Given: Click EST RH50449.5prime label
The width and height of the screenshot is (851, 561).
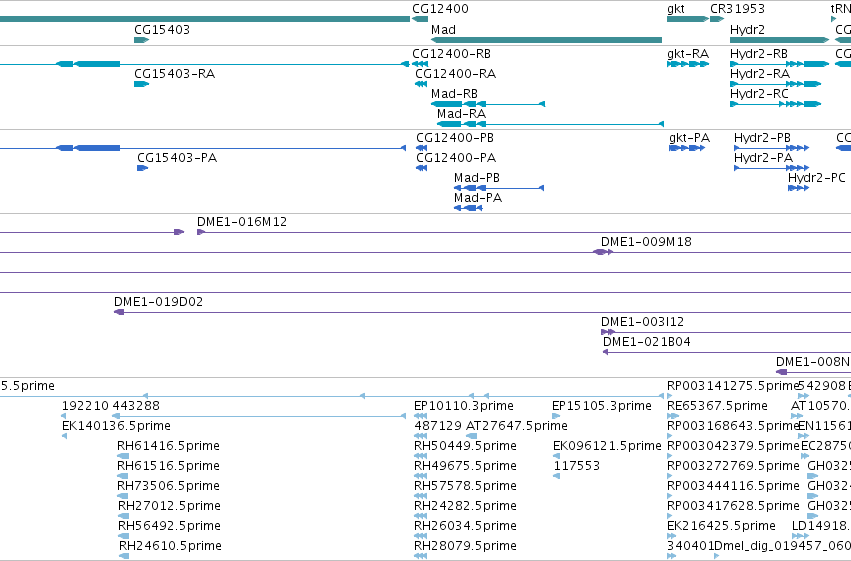Looking at the screenshot, I should click(x=465, y=446).
